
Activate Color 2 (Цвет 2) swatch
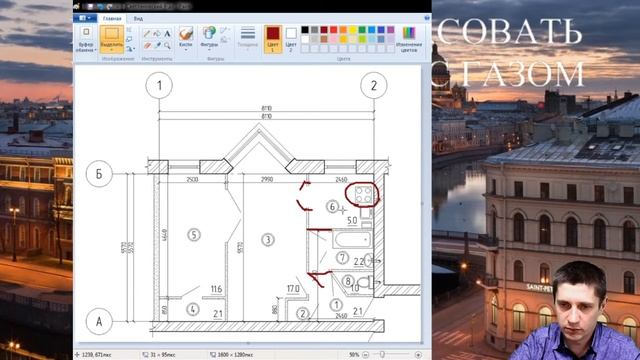pos(291,40)
